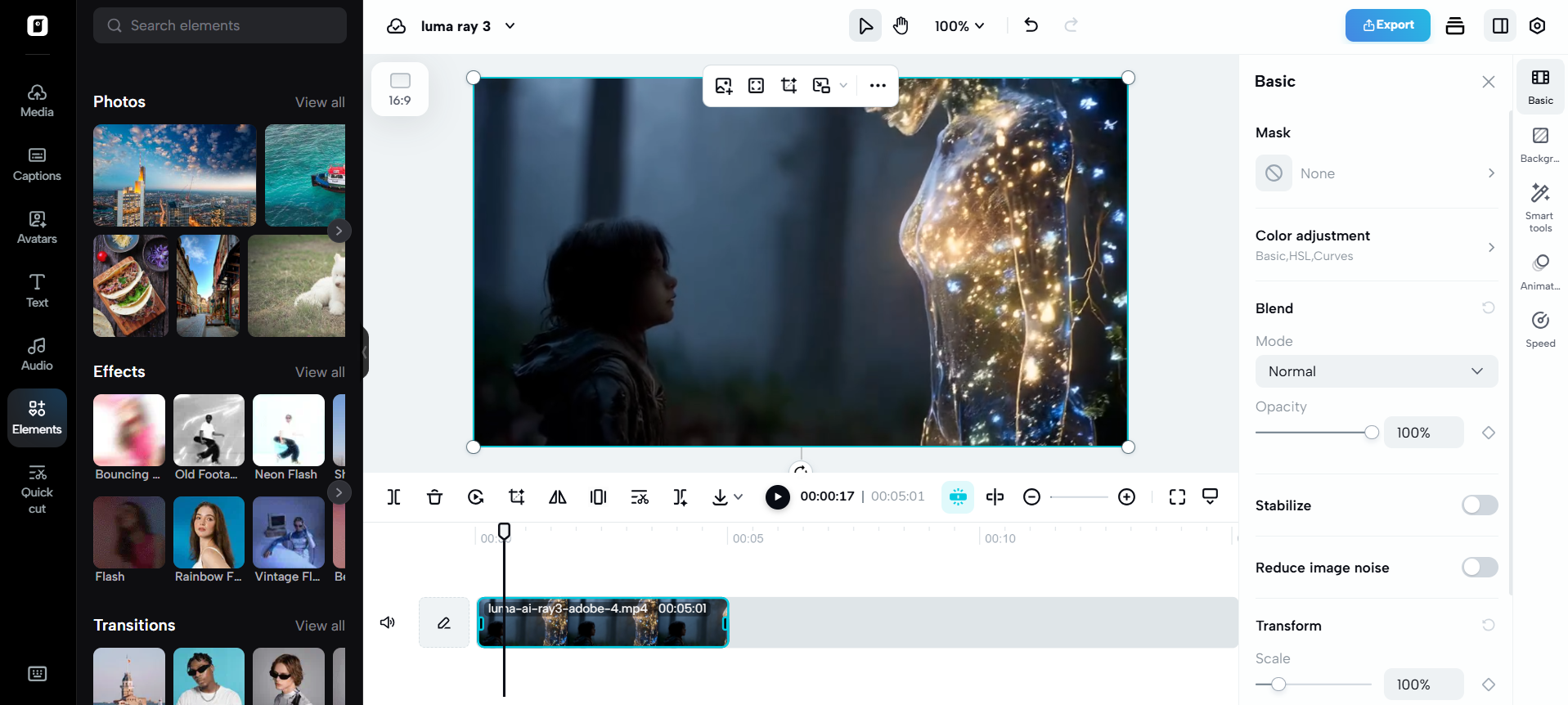
Task: Click the freeze frame icon
Action: coord(599,497)
